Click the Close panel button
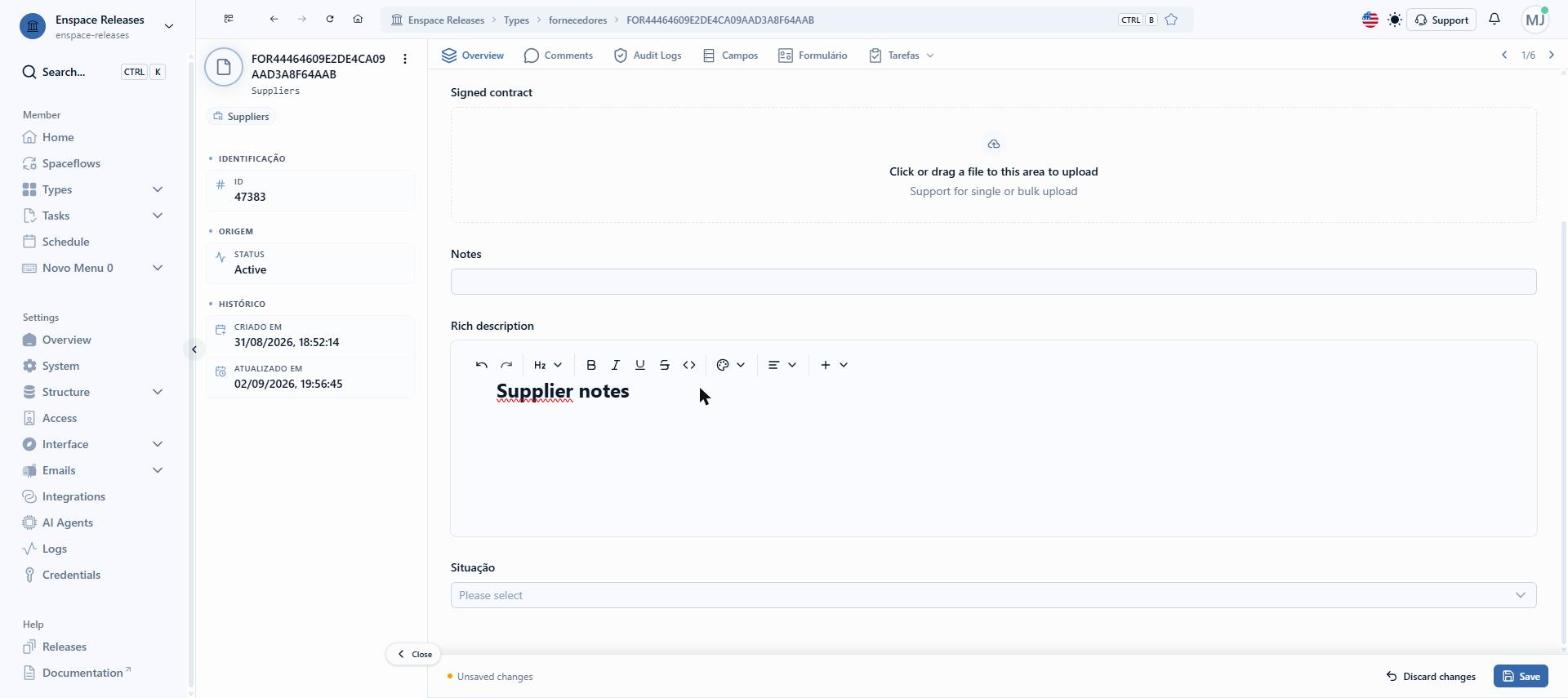 (413, 654)
